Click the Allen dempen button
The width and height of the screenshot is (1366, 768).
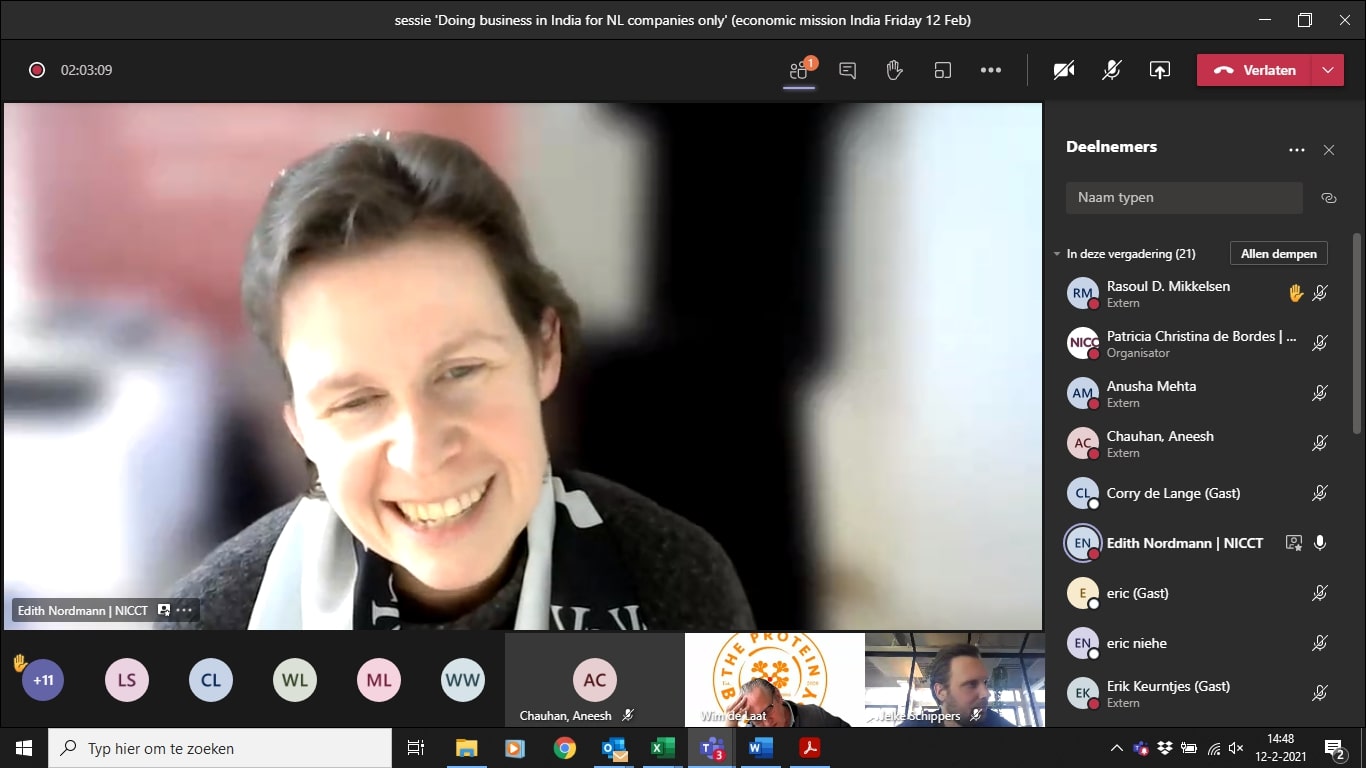pos(1278,254)
